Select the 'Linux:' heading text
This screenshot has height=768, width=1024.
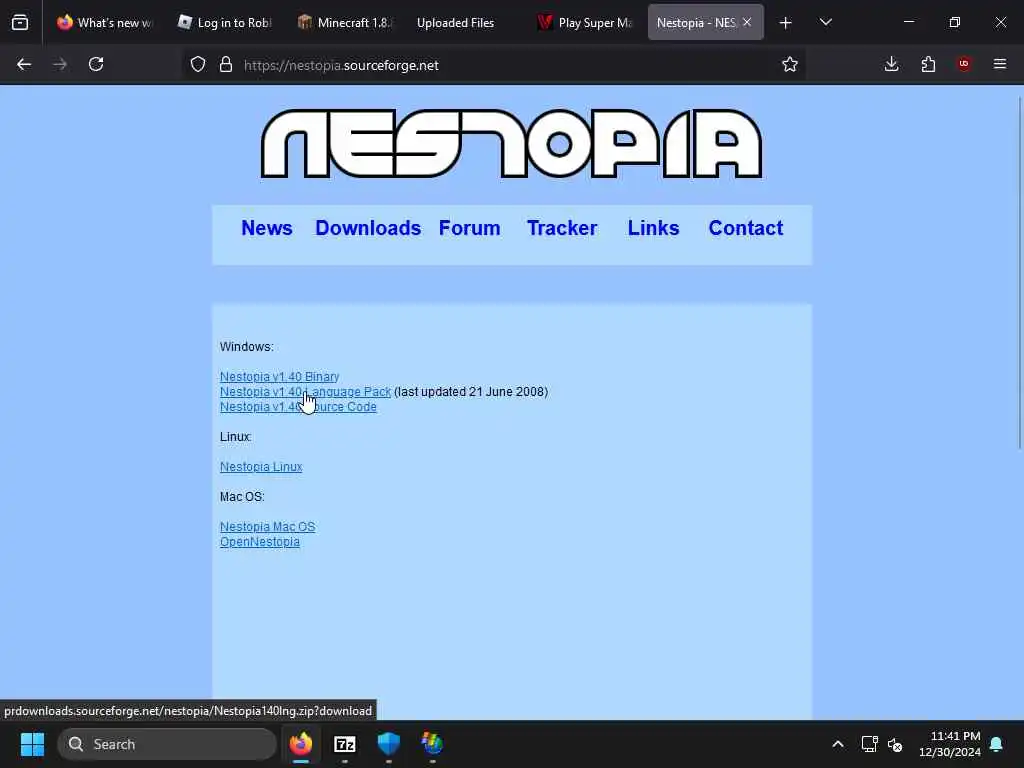[236, 437]
